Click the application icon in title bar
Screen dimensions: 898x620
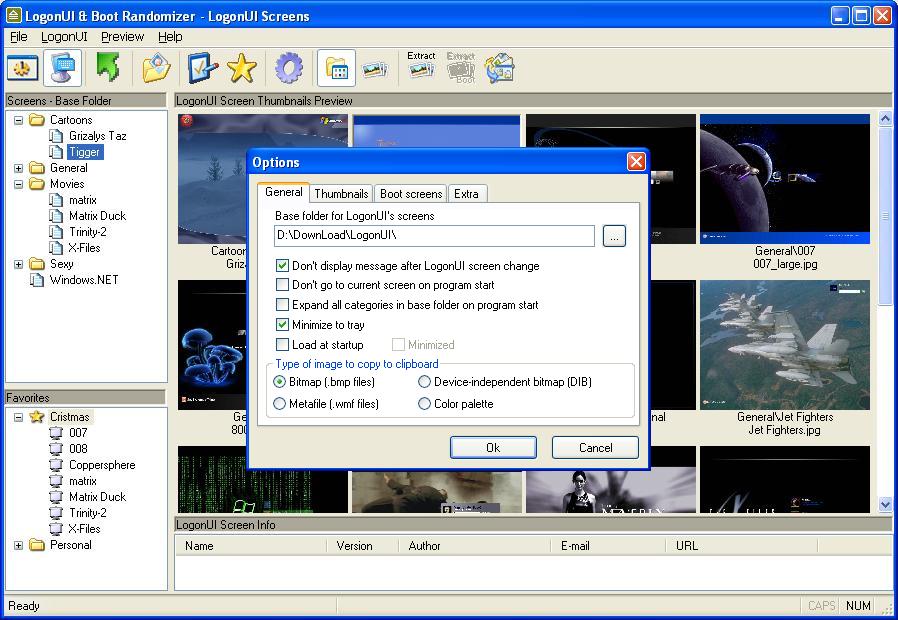14,15
